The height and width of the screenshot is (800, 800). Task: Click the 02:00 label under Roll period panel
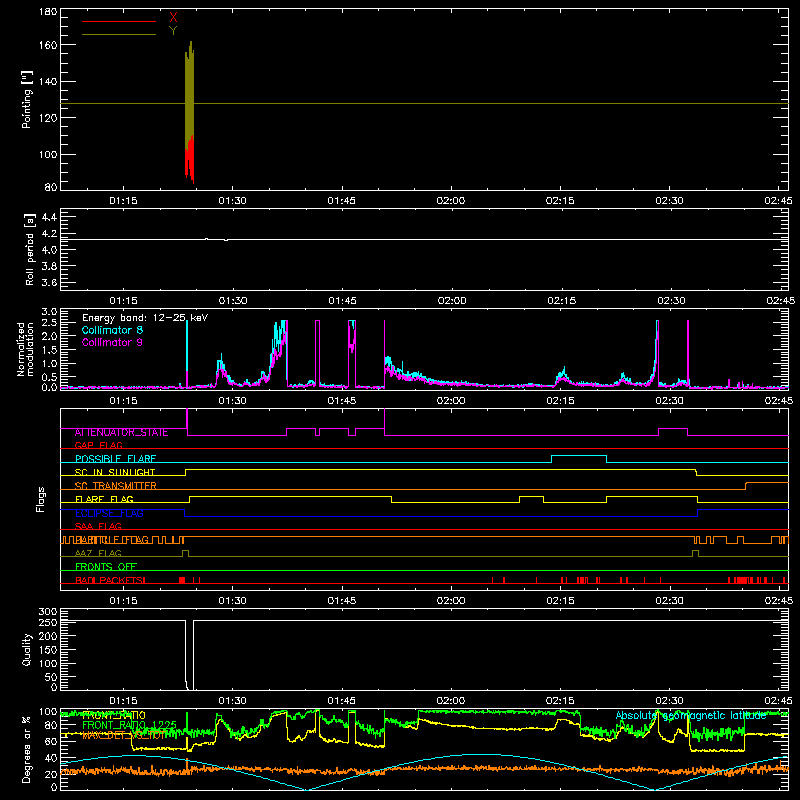tap(452, 301)
